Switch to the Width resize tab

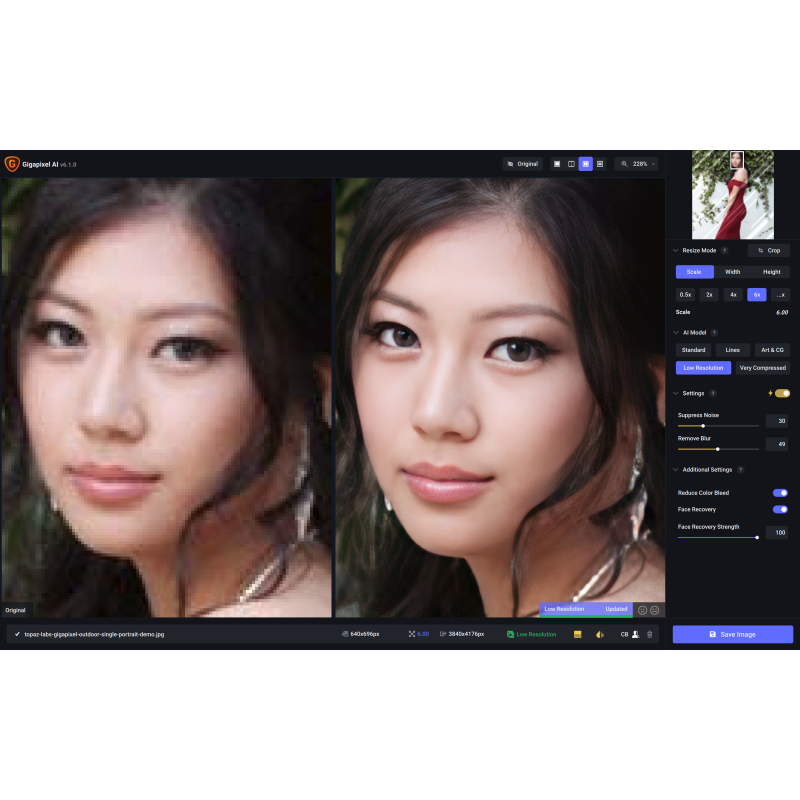coord(733,272)
